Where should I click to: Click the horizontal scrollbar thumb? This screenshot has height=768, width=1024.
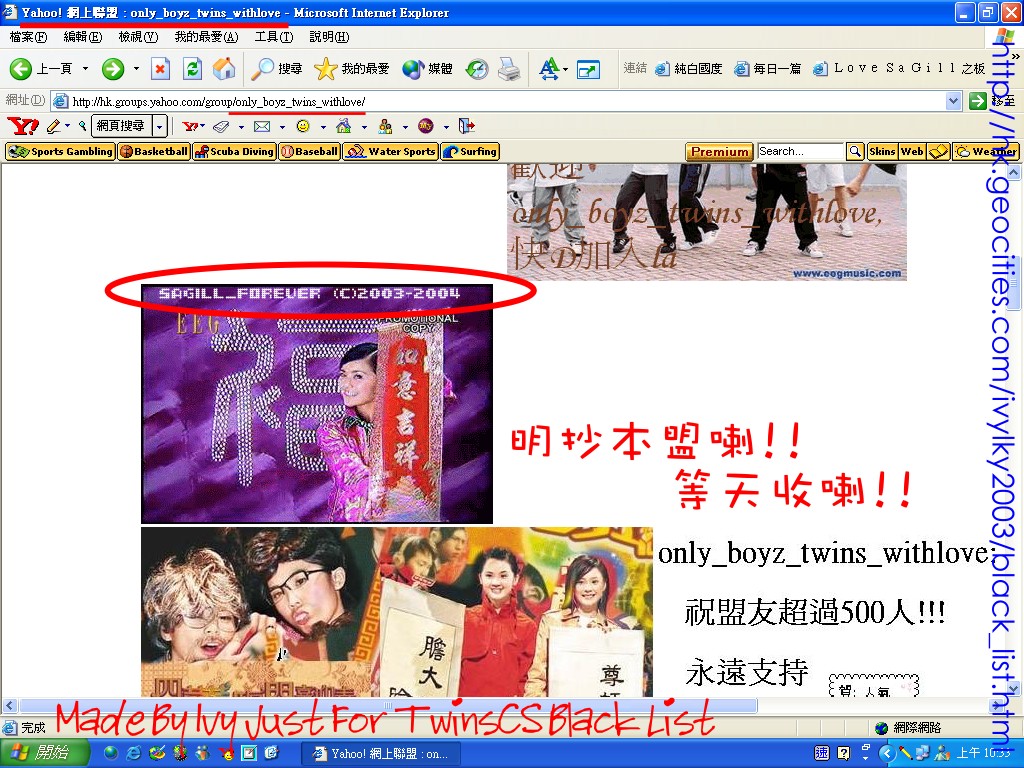pyautogui.click(x=389, y=706)
